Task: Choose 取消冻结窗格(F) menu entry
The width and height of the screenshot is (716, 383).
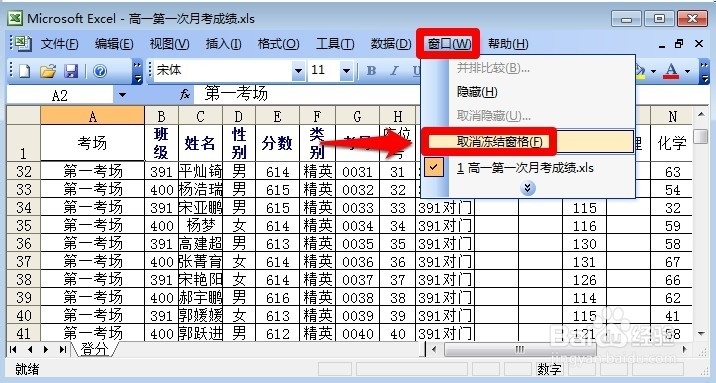Action: (x=527, y=142)
